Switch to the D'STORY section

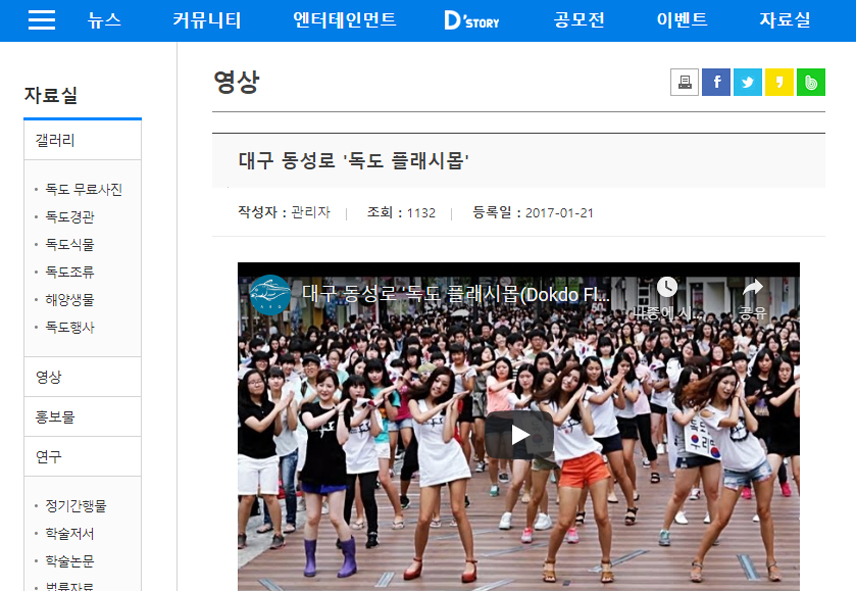click(470, 20)
